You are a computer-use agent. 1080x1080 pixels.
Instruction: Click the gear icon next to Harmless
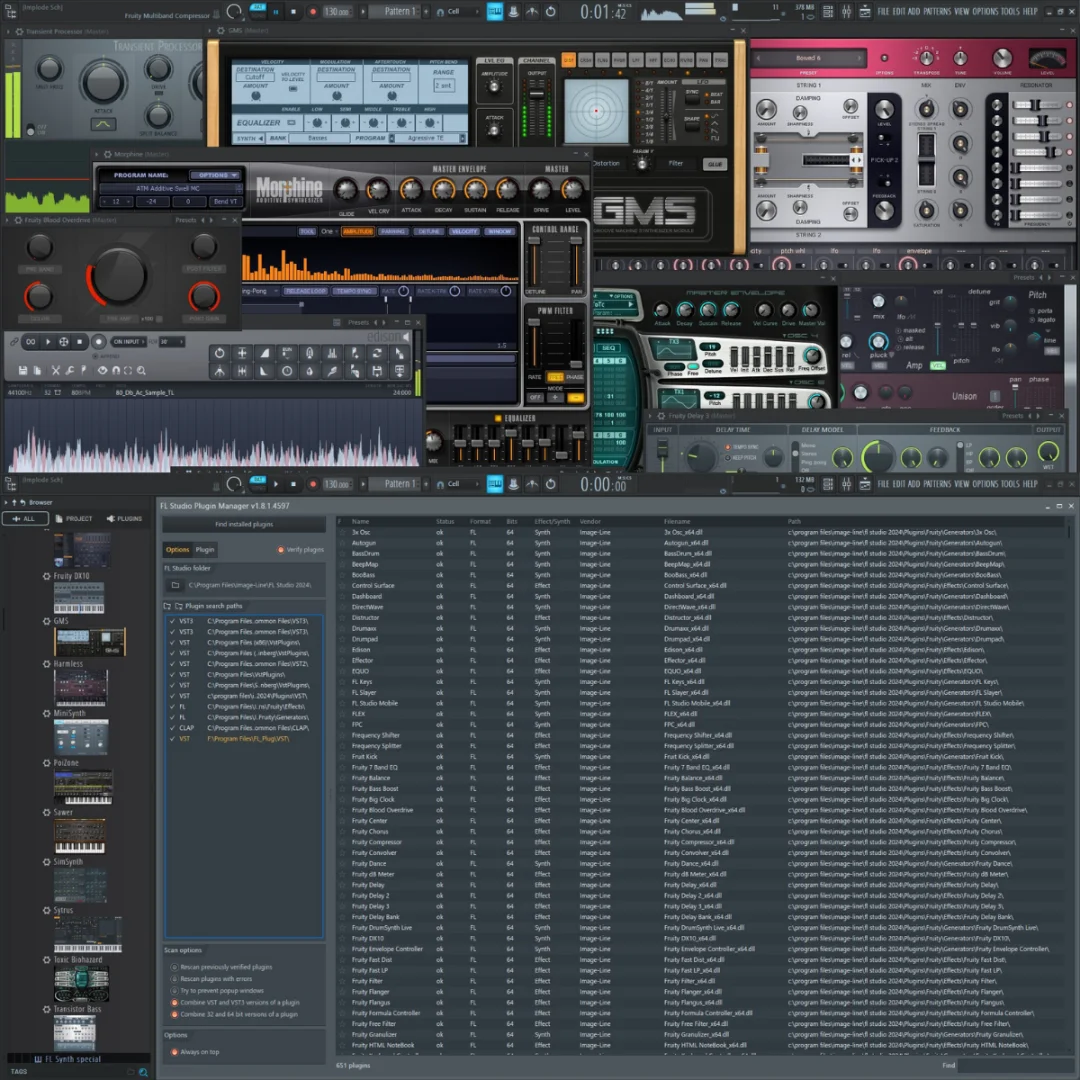pos(47,664)
